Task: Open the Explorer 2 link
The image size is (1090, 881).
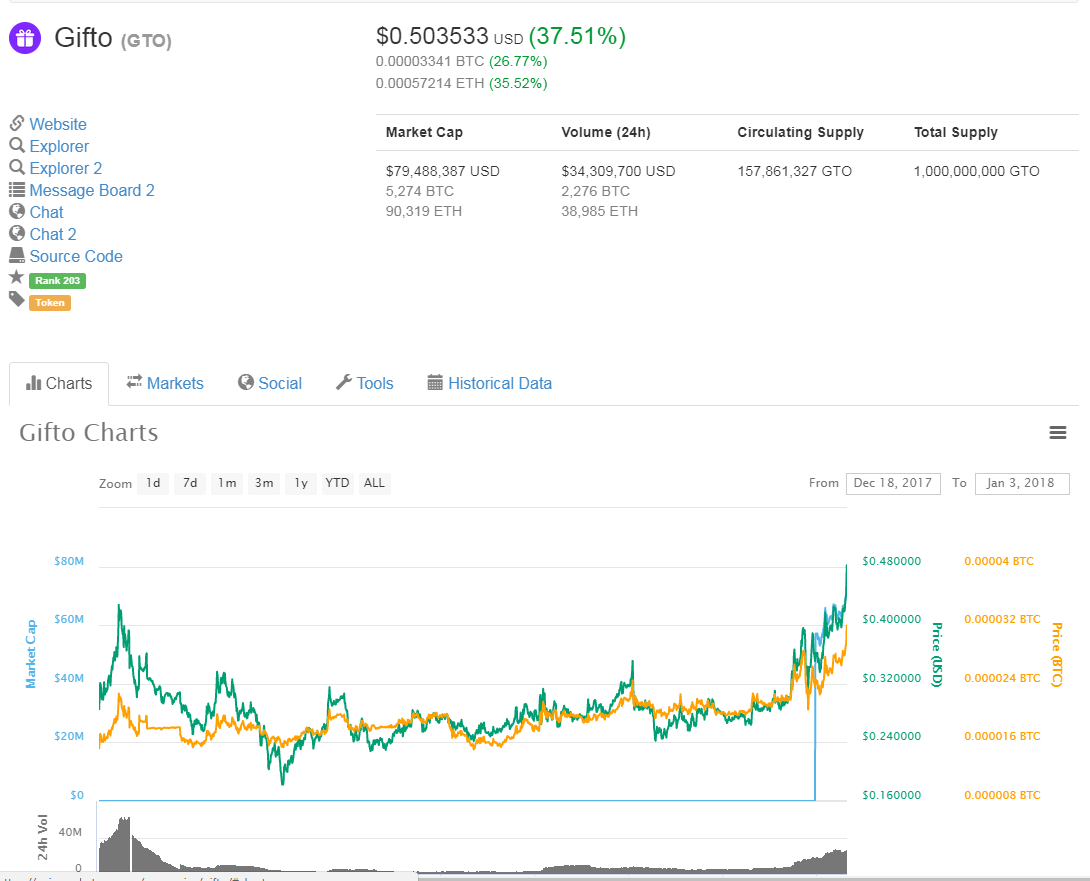Action: click(x=65, y=168)
